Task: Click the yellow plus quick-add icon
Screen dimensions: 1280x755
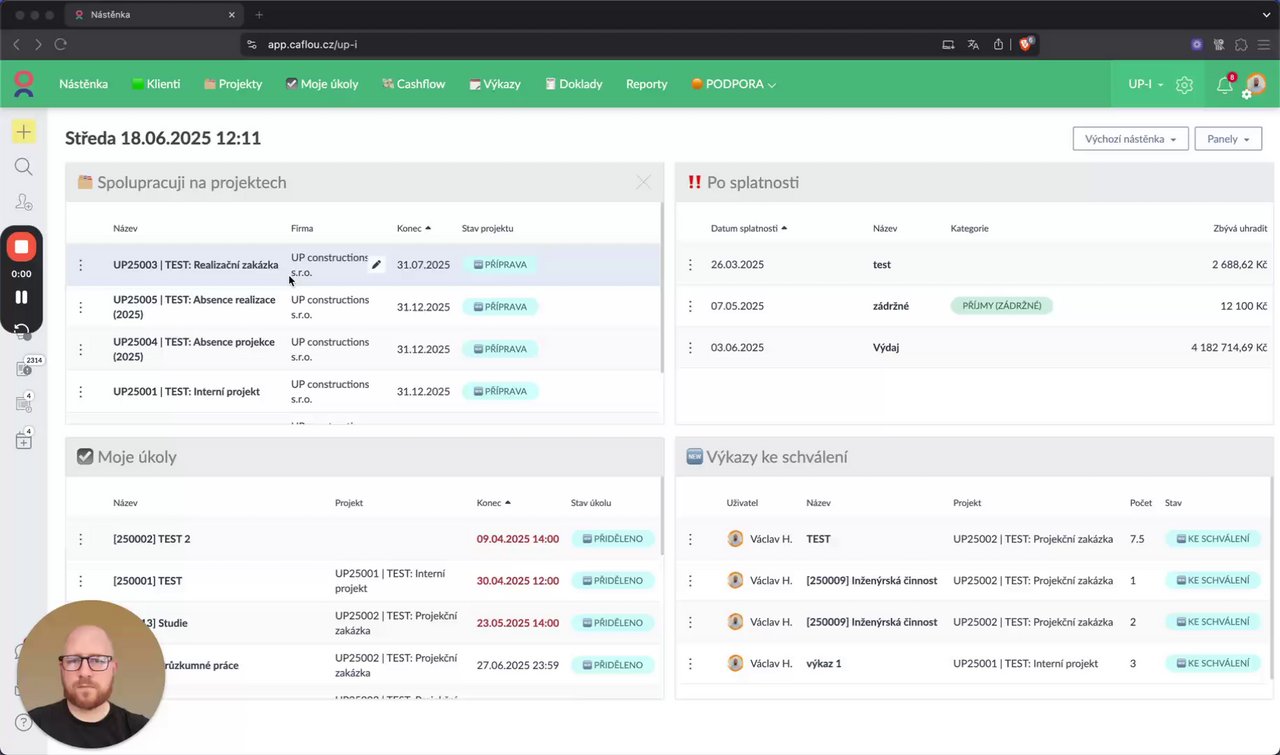Action: tap(23, 132)
